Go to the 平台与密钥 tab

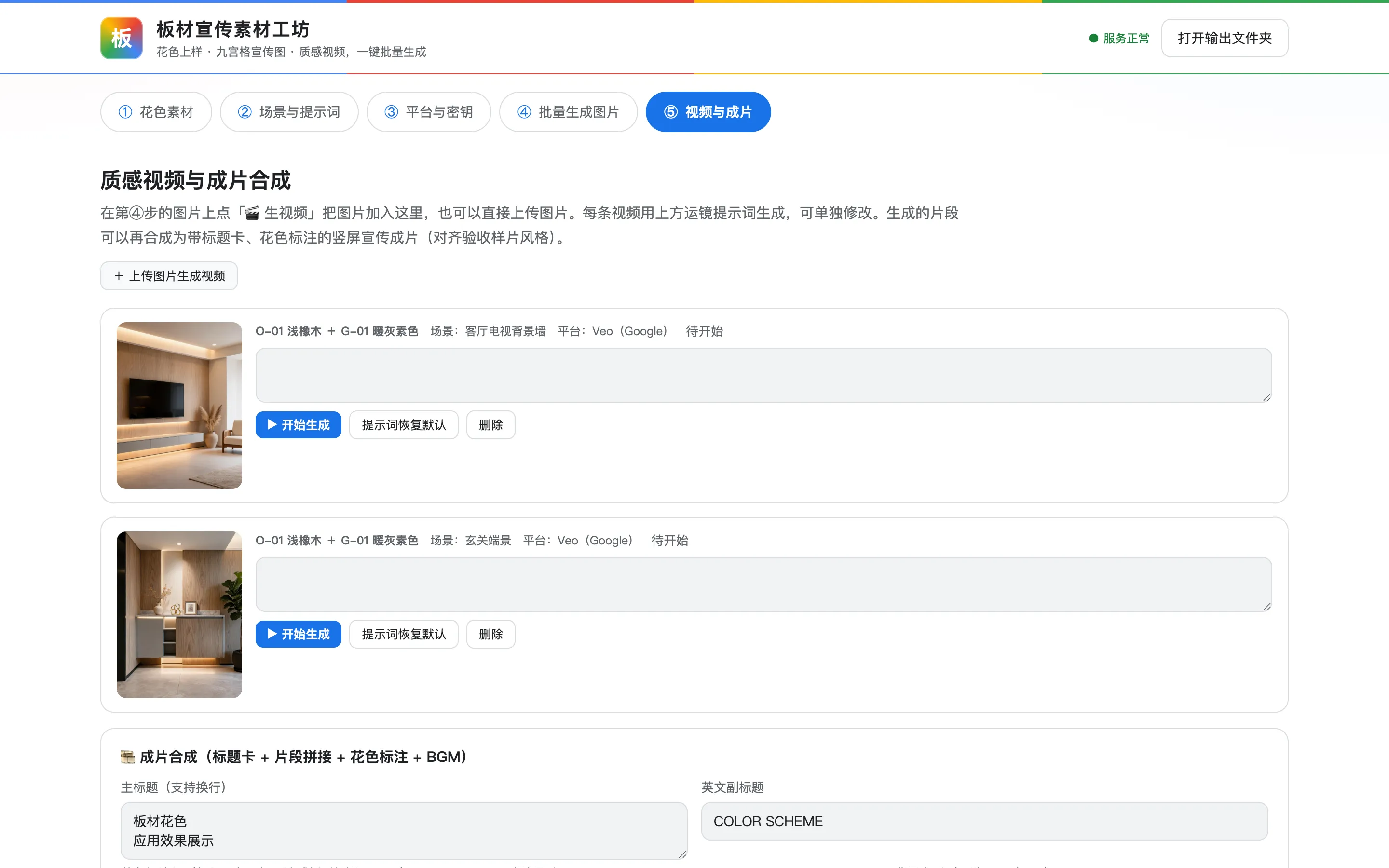429,112
